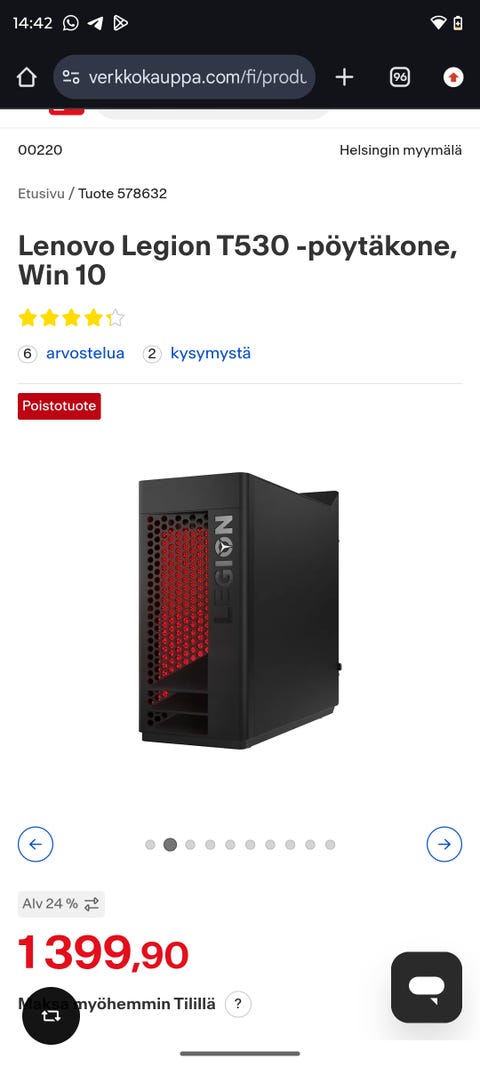Go to the previous product image
Image resolution: width=480 pixels, height=1067 pixels.
point(35,844)
